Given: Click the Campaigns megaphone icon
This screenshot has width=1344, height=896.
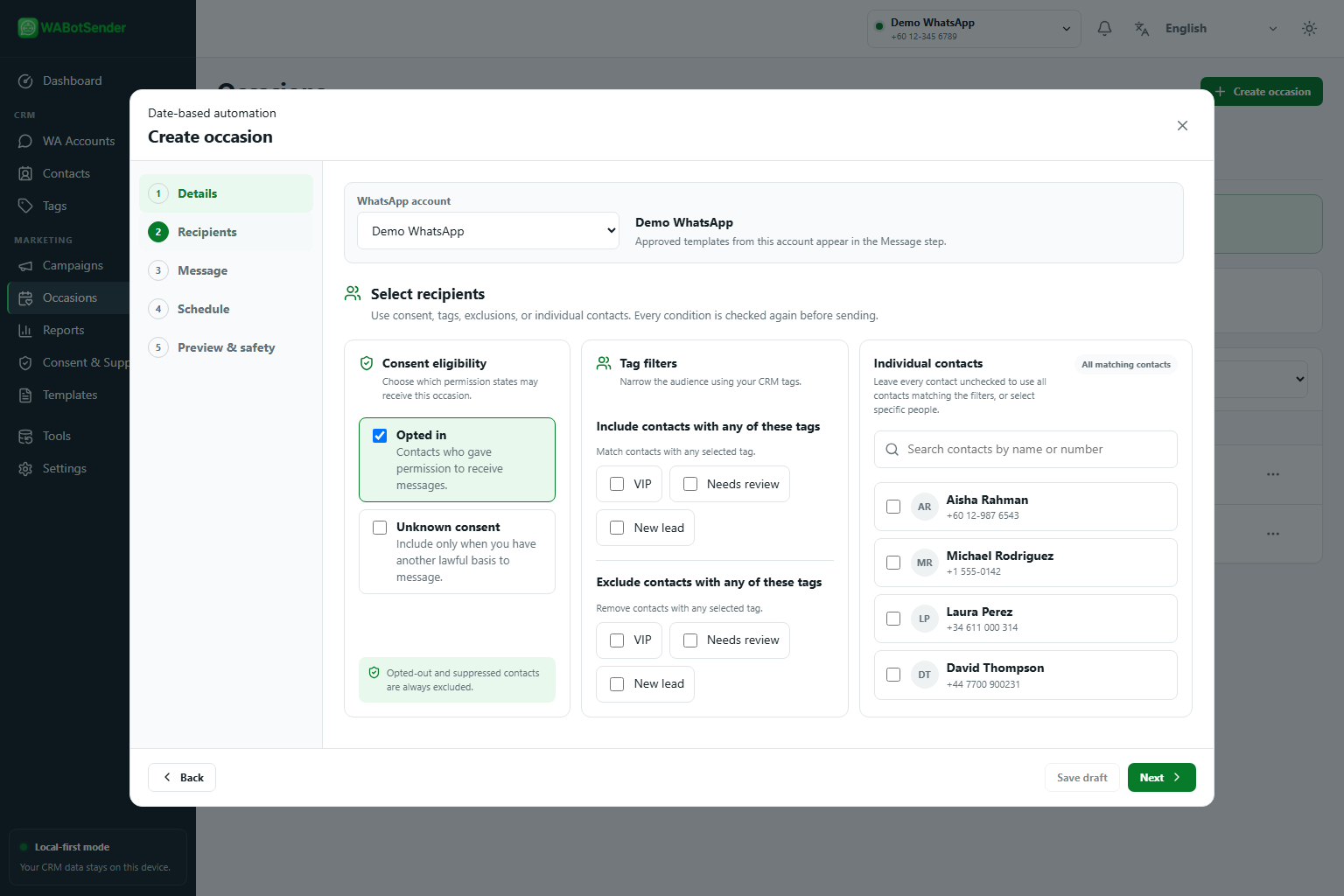Looking at the screenshot, I should [x=25, y=266].
